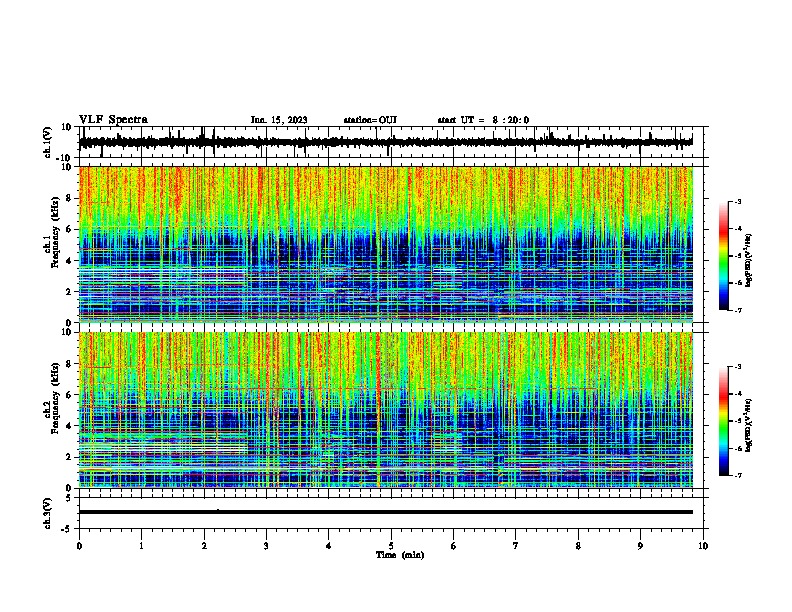Viewport: 792px width, 612px height.
Task: Click the "-5" tick of ch.3 voltage axis
Action: [67, 529]
